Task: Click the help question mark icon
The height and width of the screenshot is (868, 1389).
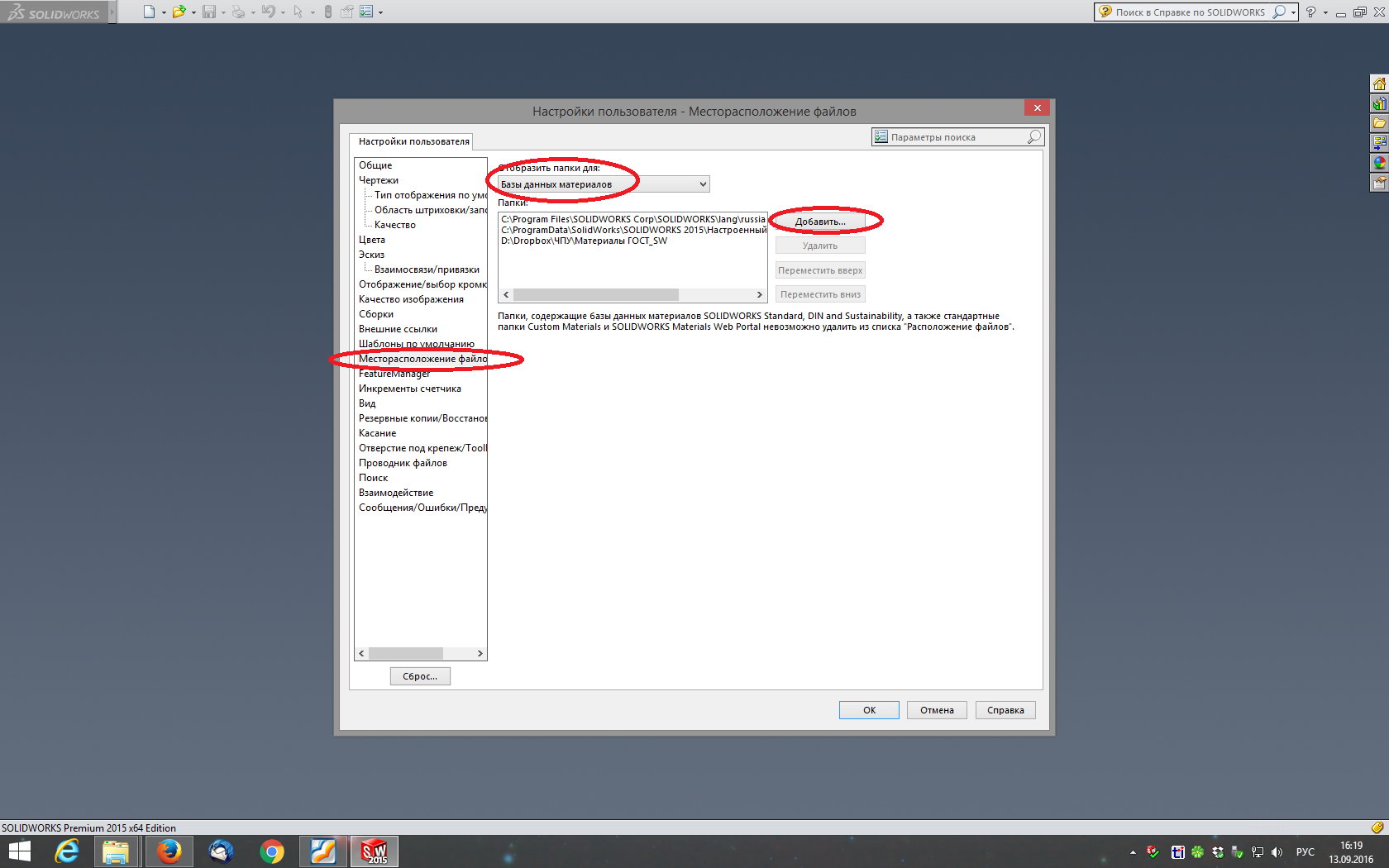Action: tap(1310, 12)
